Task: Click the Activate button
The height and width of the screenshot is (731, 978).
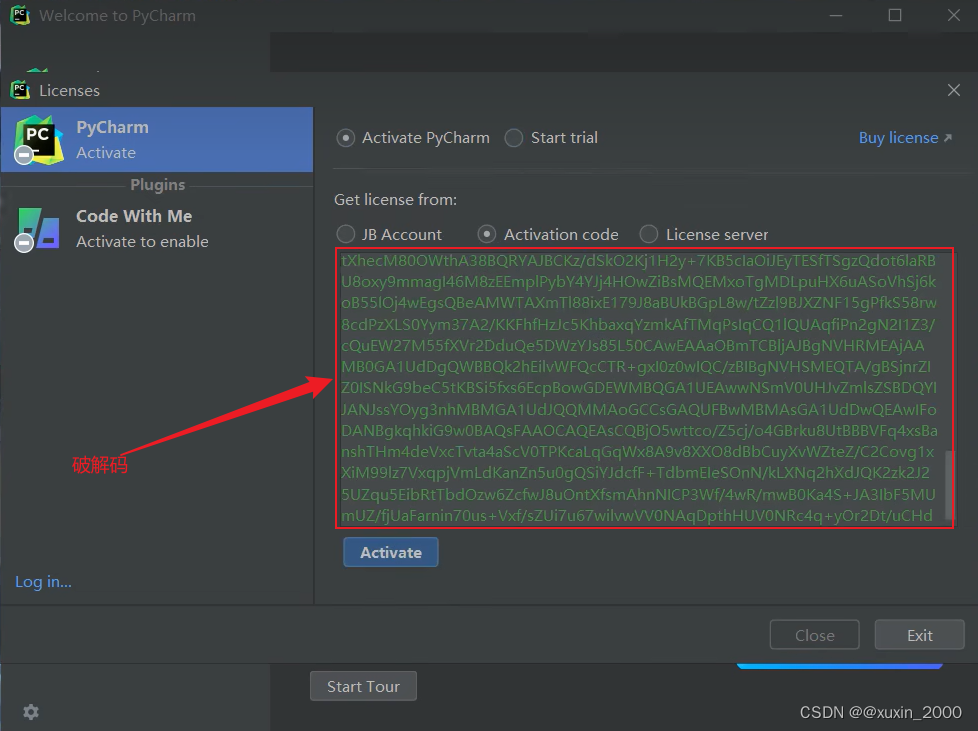Action: (390, 553)
